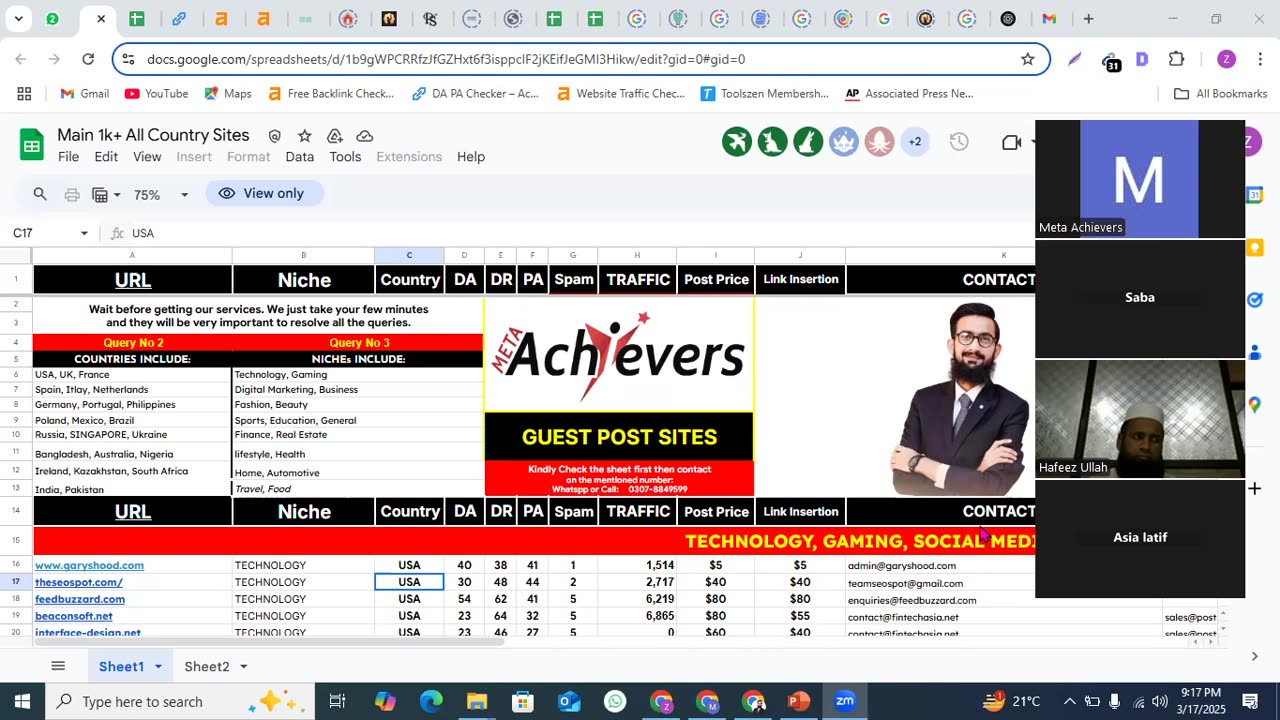
Task: Click the anonymous rabbit collaborator avatar
Action: [808, 142]
